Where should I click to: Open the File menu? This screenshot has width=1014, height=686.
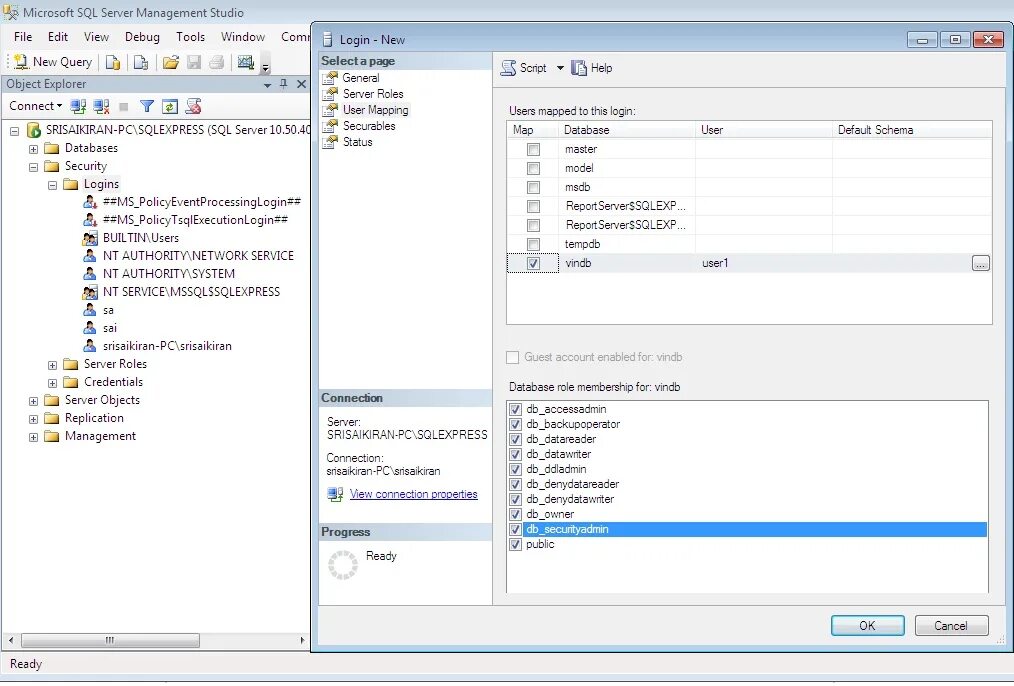point(23,37)
